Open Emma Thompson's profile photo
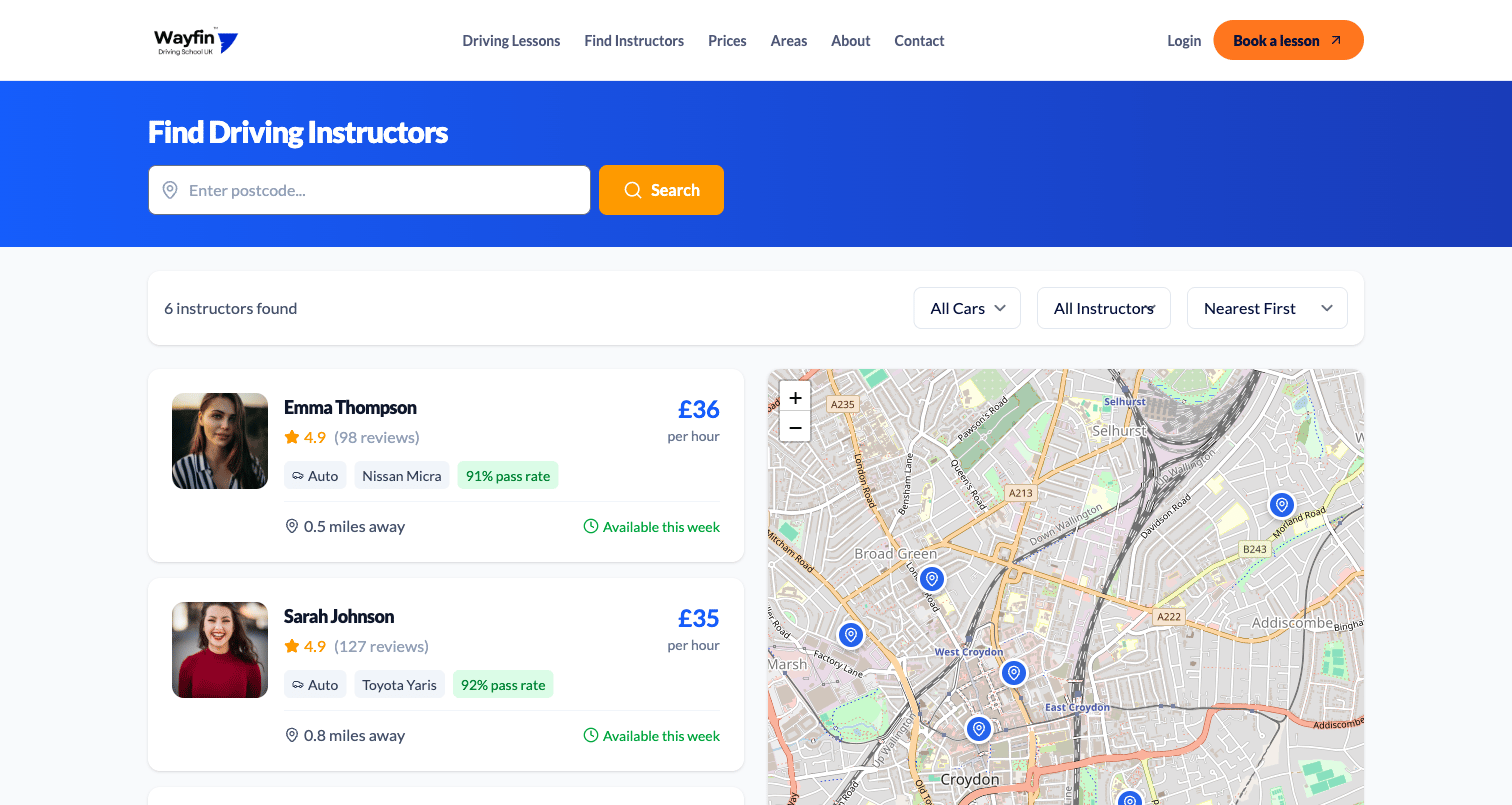Image resolution: width=1512 pixels, height=805 pixels. tap(220, 441)
